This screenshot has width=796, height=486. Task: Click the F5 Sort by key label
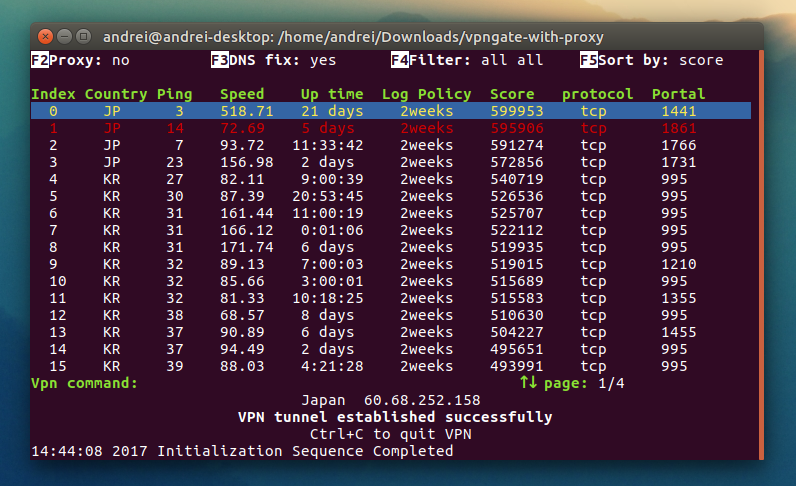589,60
